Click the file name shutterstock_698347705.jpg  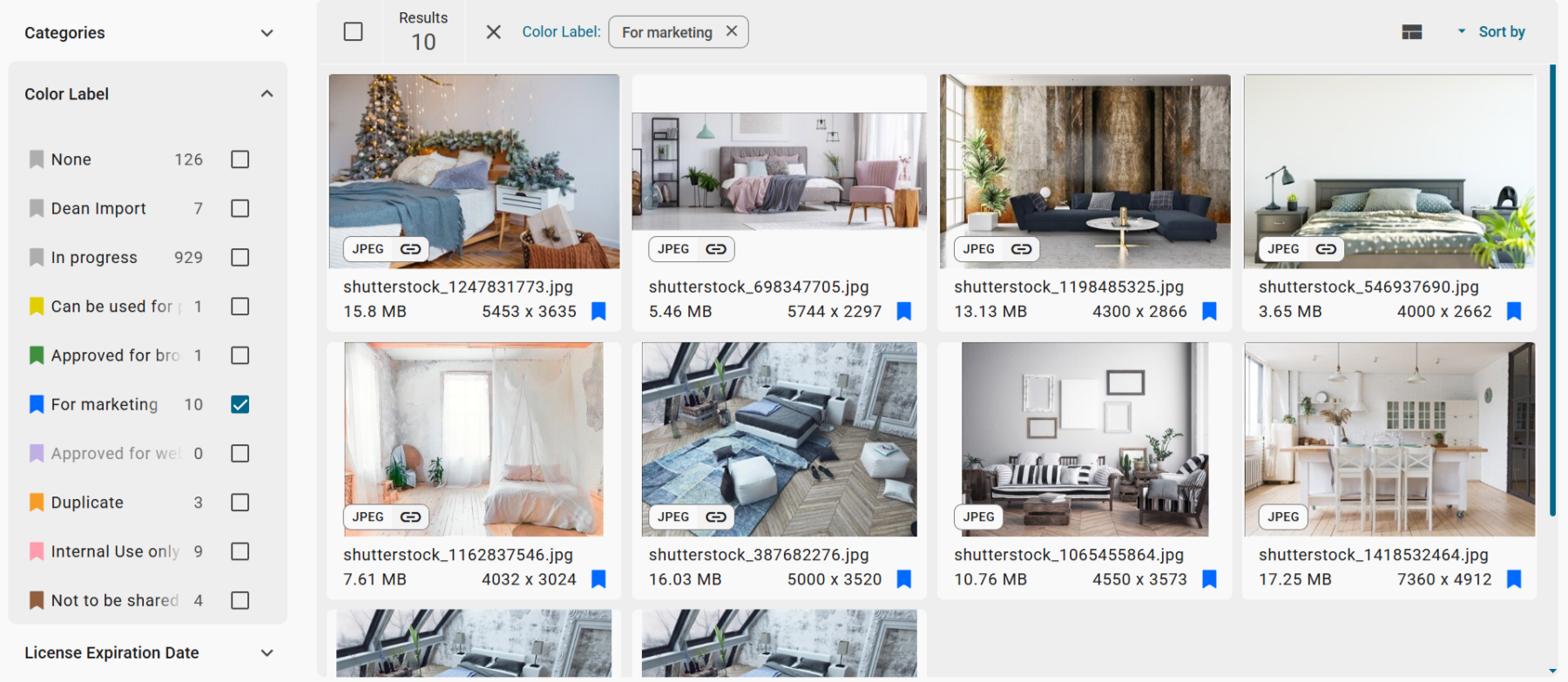pos(759,287)
